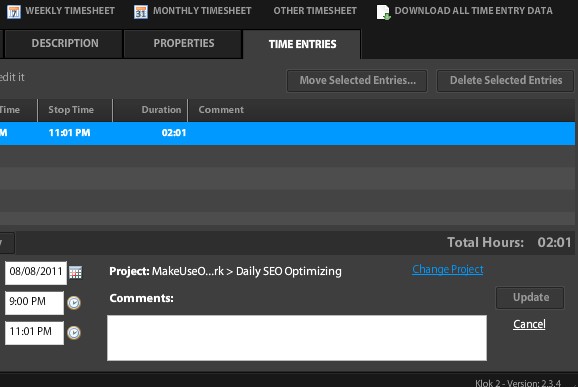Open the Weekly Timesheet view
This screenshot has height=387, width=578.
[70, 11]
